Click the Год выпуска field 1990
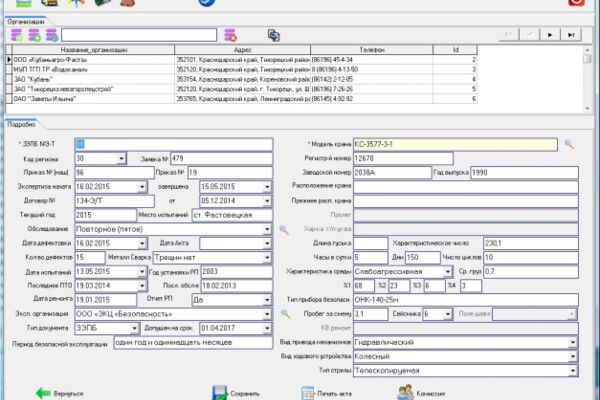The height and width of the screenshot is (400, 600). point(524,173)
